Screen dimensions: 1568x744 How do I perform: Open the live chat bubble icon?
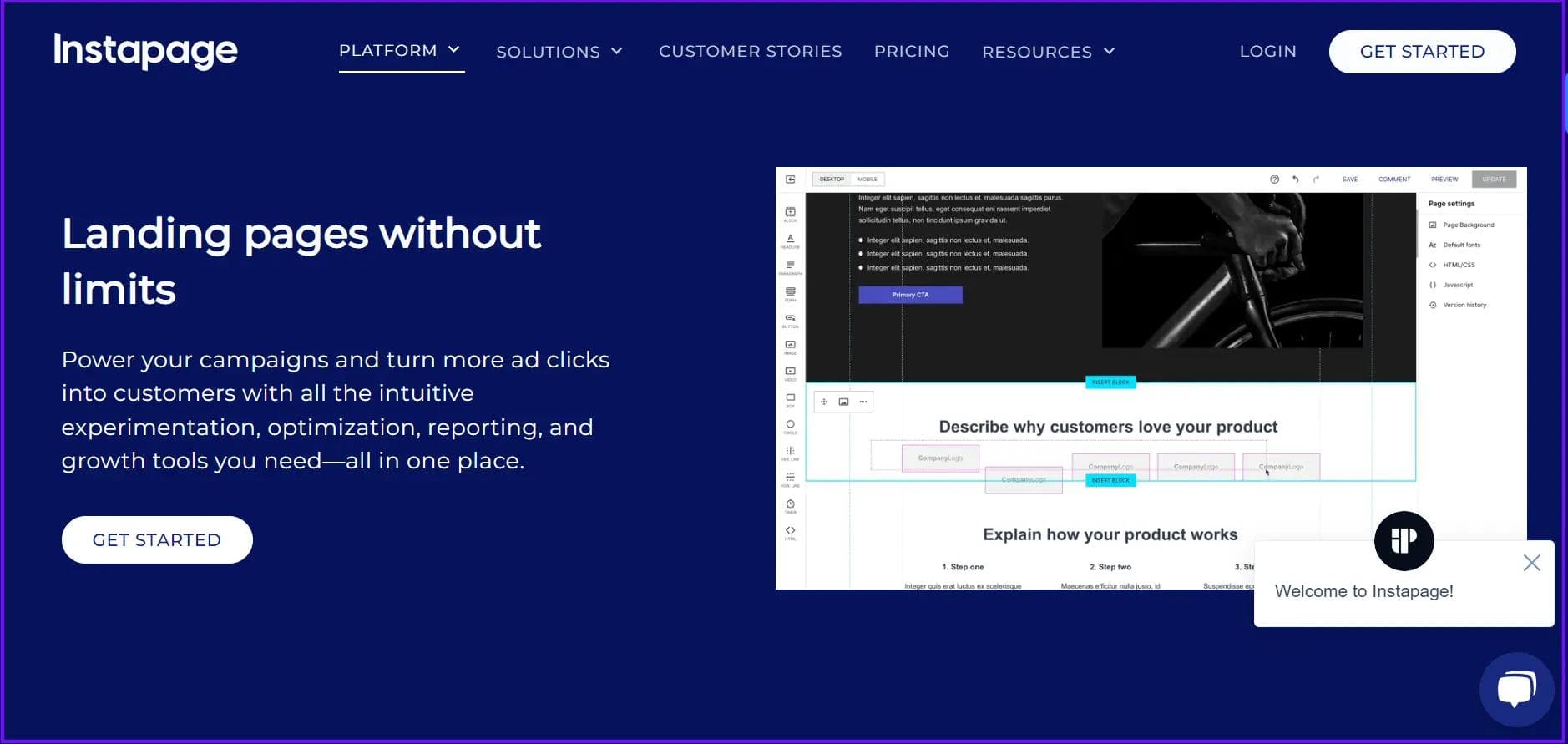tap(1515, 690)
